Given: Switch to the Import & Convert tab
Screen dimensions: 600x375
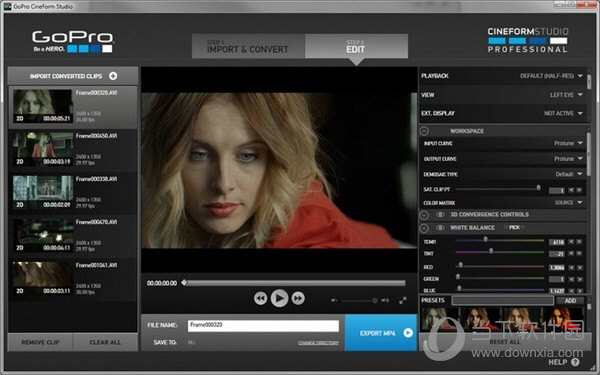Looking at the screenshot, I should coord(248,46).
